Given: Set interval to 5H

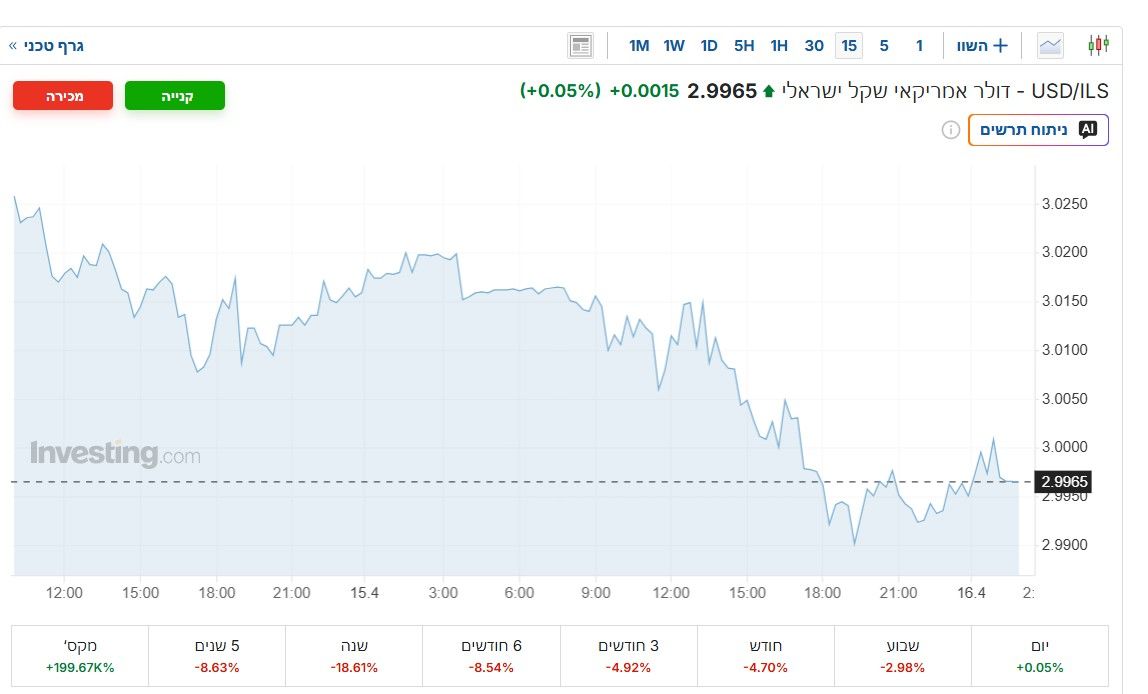Looking at the screenshot, I should [744, 45].
